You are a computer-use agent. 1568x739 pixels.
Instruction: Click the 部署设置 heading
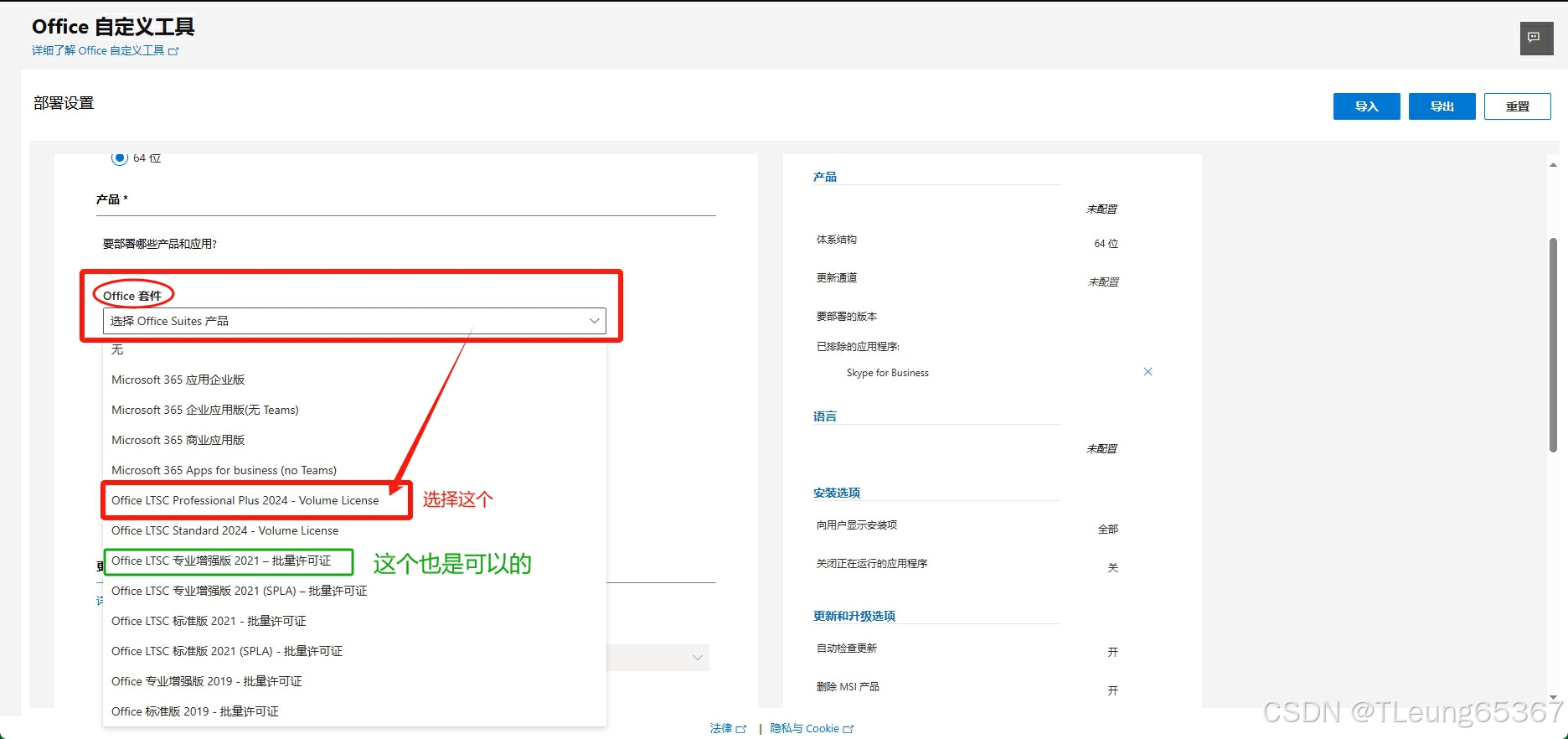(64, 103)
